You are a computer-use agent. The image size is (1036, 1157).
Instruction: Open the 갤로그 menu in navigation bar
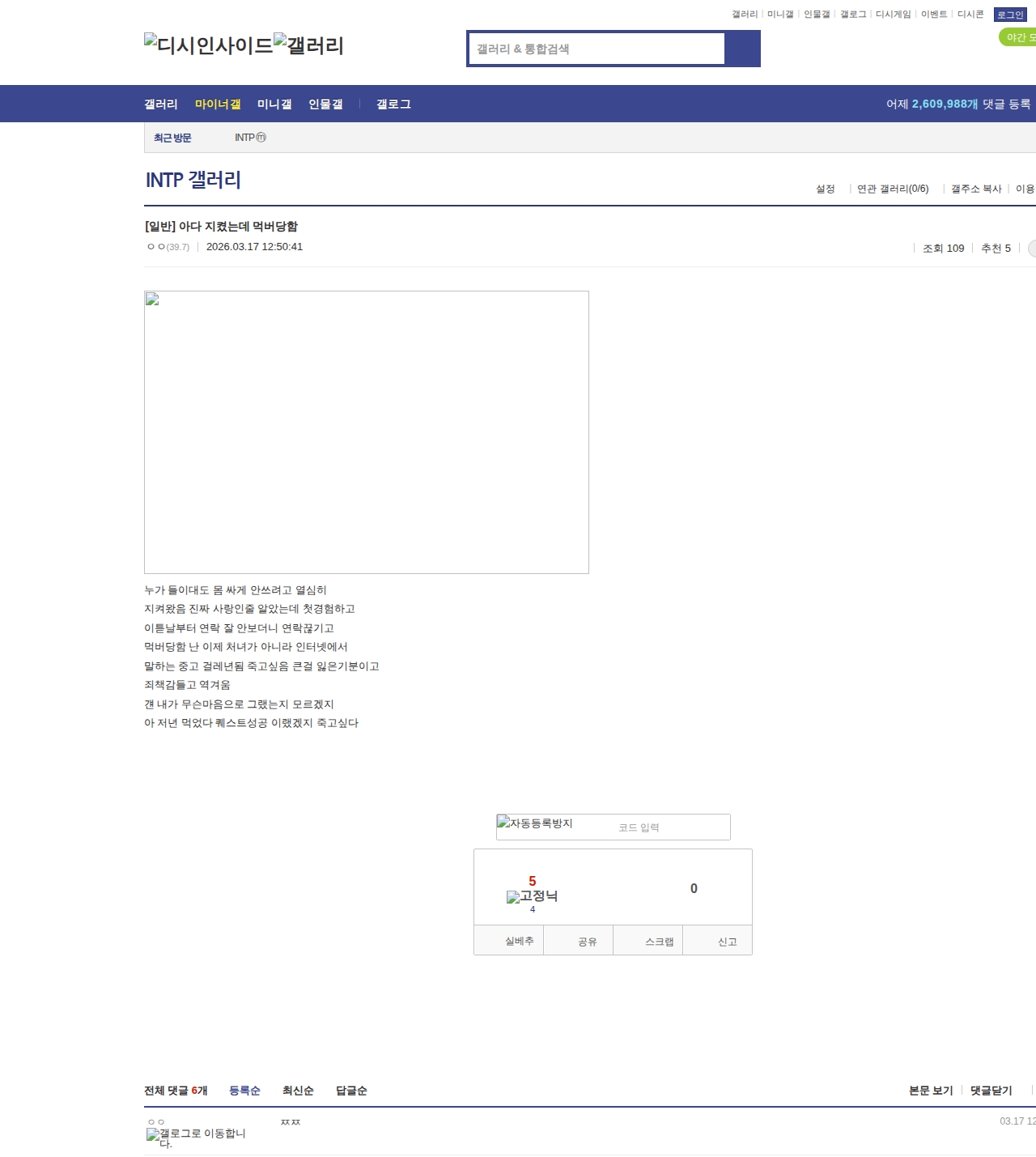[x=393, y=104]
